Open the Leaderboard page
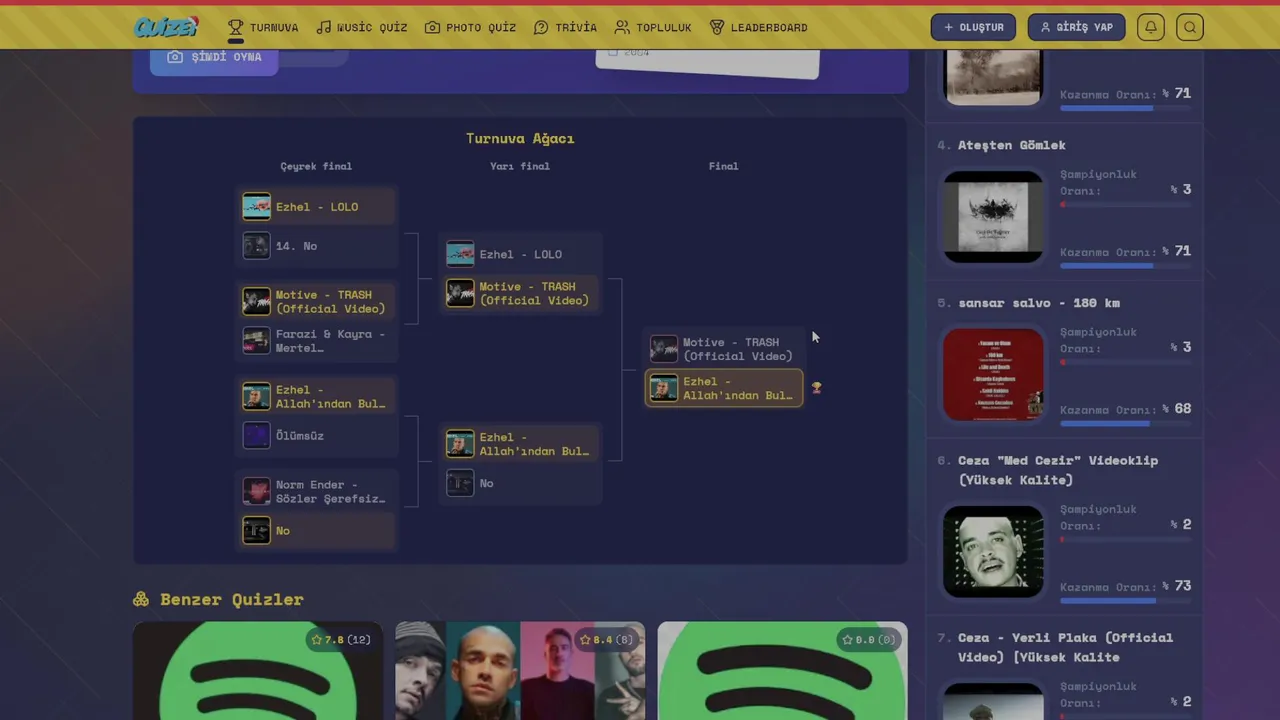The height and width of the screenshot is (720, 1280). 758,27
